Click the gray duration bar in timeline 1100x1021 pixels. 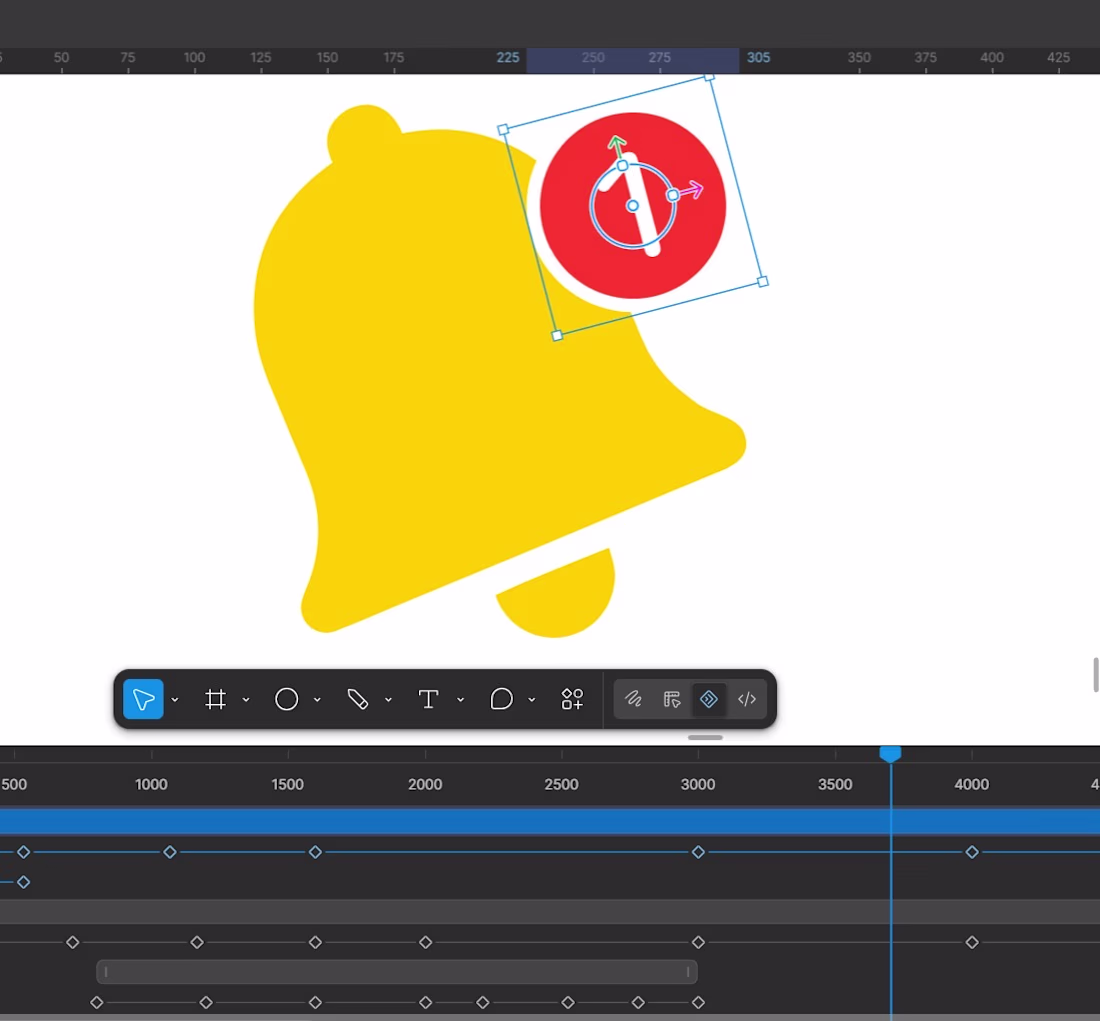tap(397, 972)
